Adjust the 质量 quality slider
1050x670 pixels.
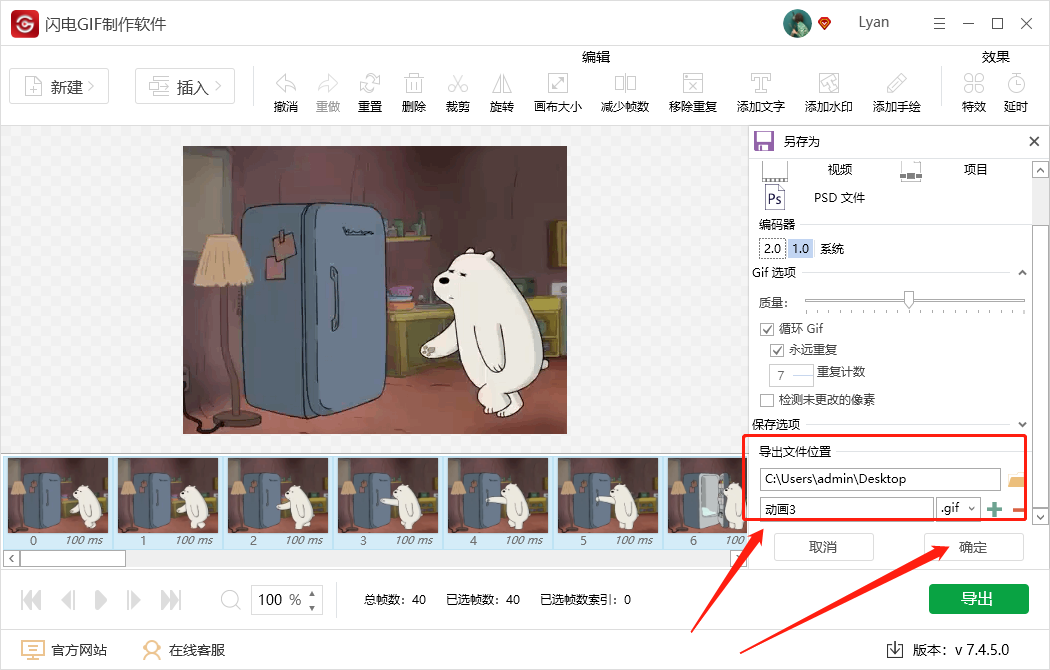click(x=909, y=299)
